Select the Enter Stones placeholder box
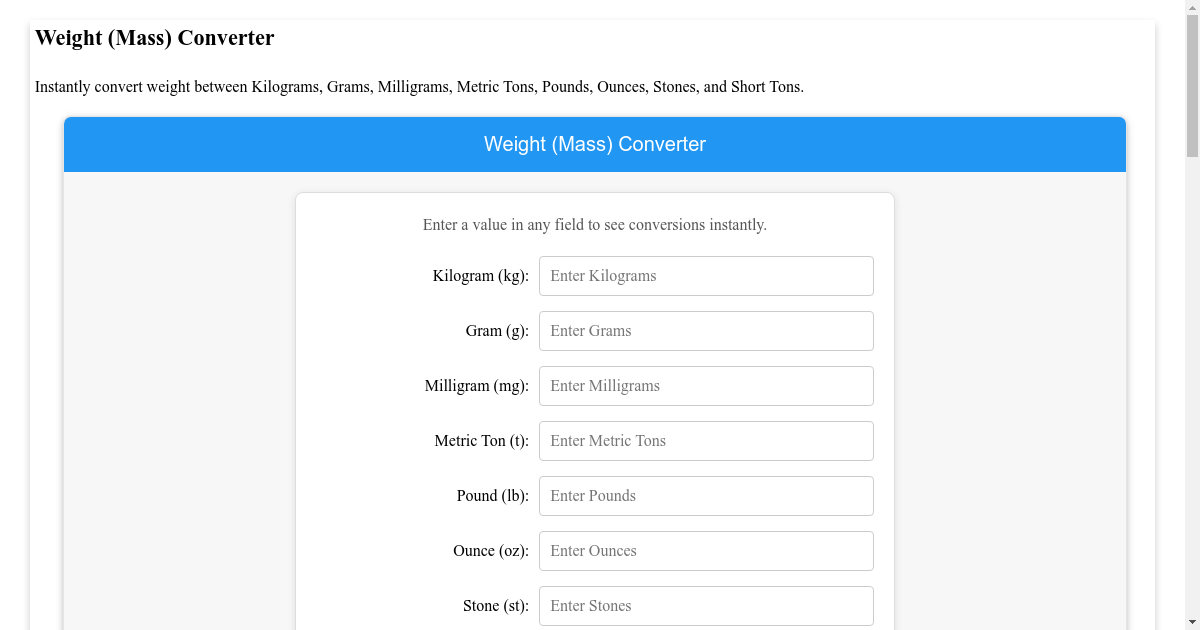This screenshot has height=630, width=1200. pyautogui.click(x=706, y=606)
